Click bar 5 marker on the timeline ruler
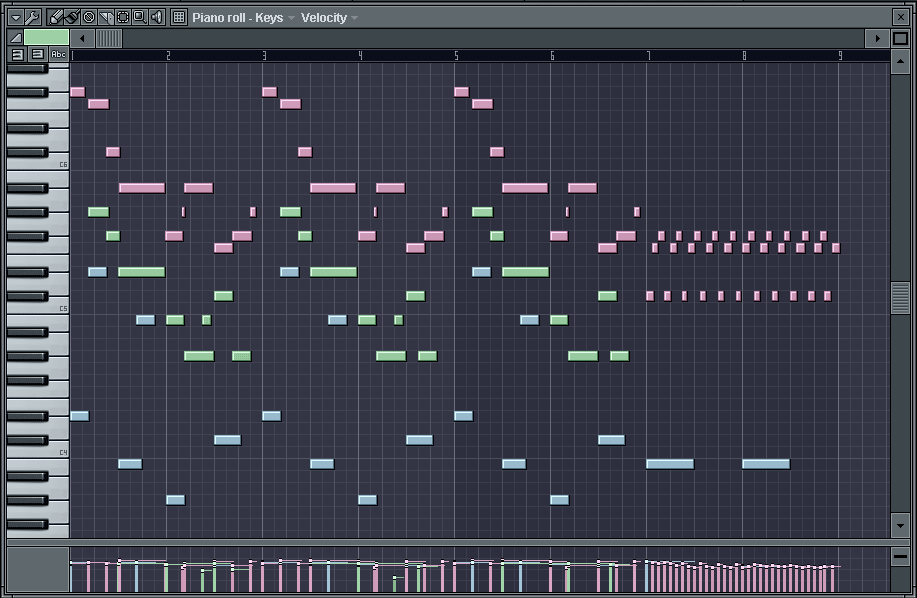Viewport: 917px width, 598px height. pos(457,55)
